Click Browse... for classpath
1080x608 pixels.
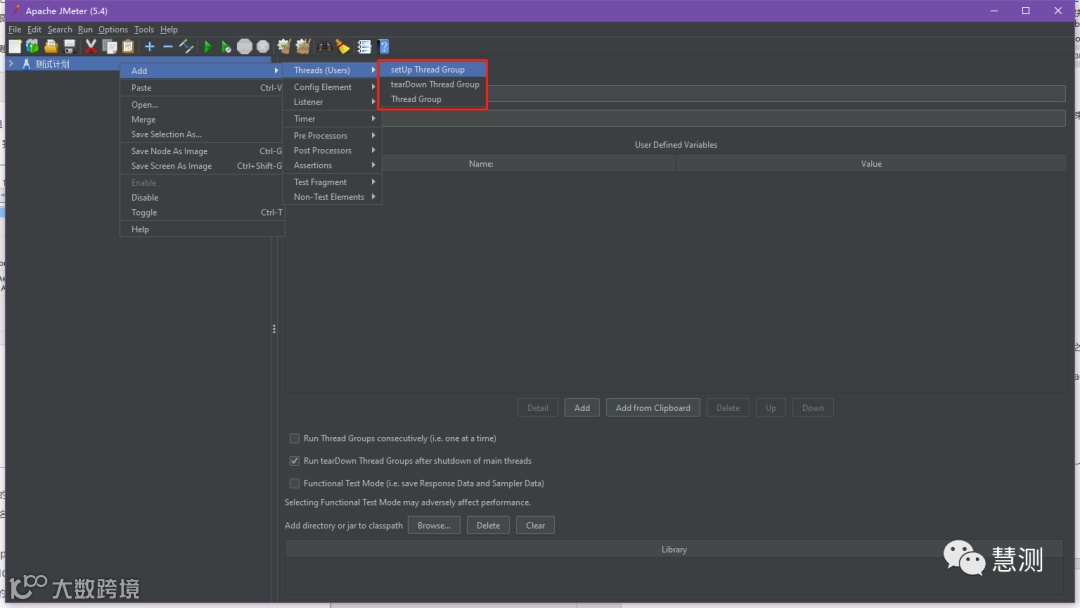pyautogui.click(x=434, y=525)
